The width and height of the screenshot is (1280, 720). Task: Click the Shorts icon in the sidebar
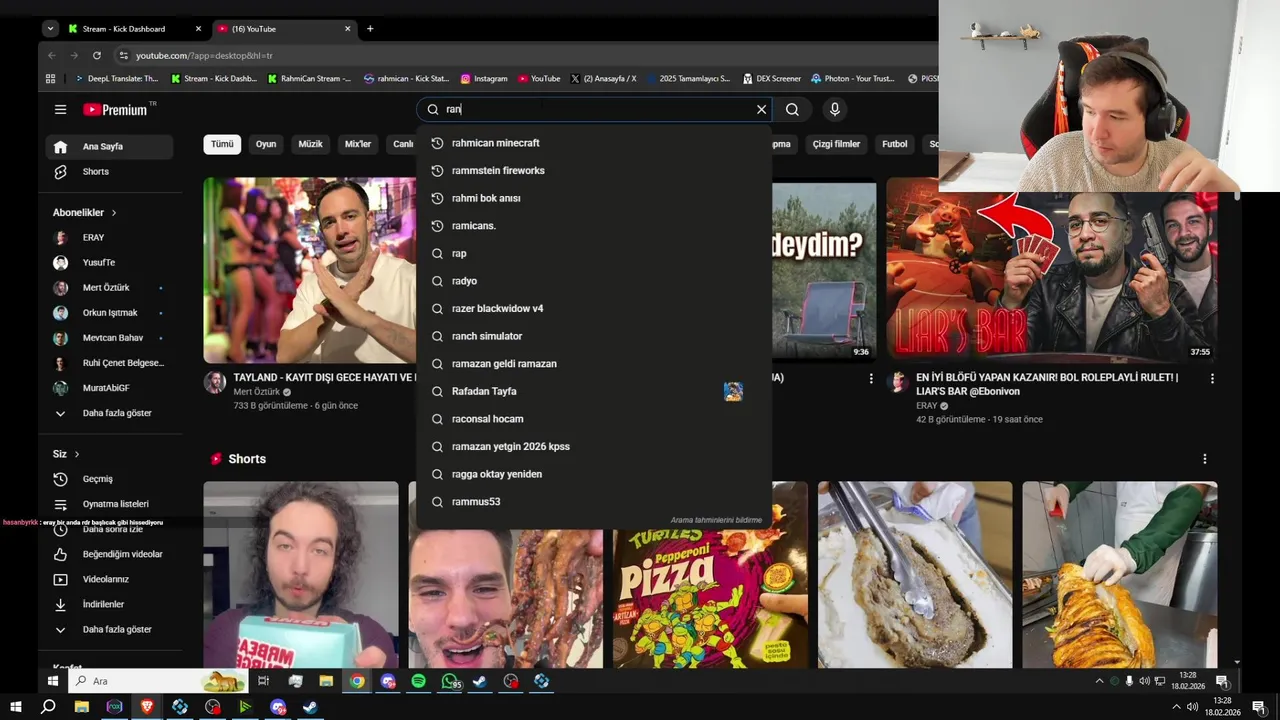coord(61,172)
